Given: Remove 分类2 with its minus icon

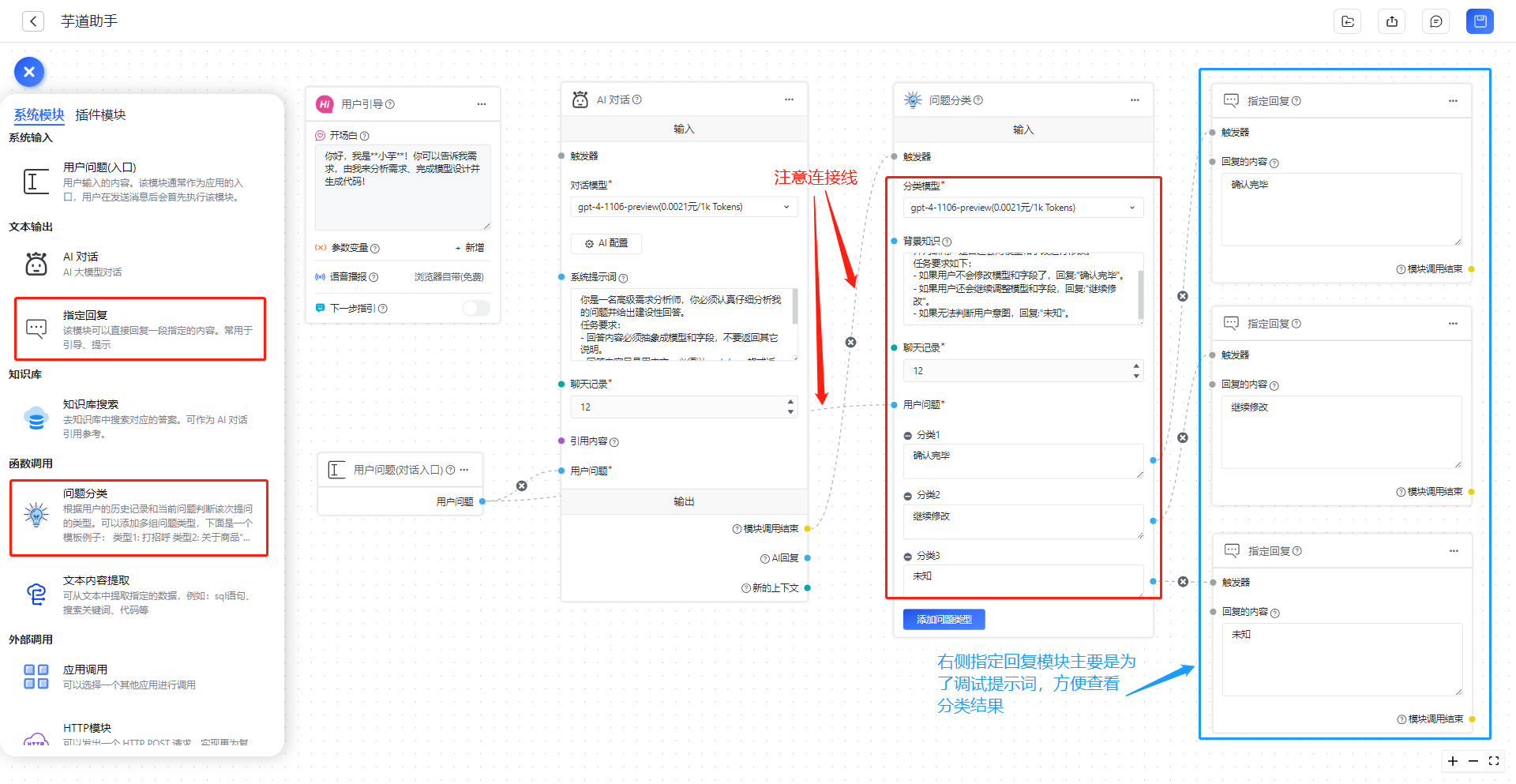Looking at the screenshot, I should click(x=908, y=496).
